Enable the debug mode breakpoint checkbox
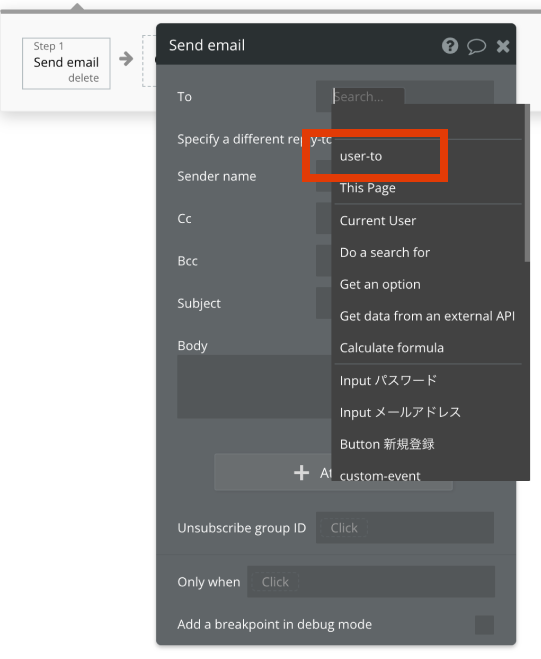The height and width of the screenshot is (659, 541). point(484,625)
